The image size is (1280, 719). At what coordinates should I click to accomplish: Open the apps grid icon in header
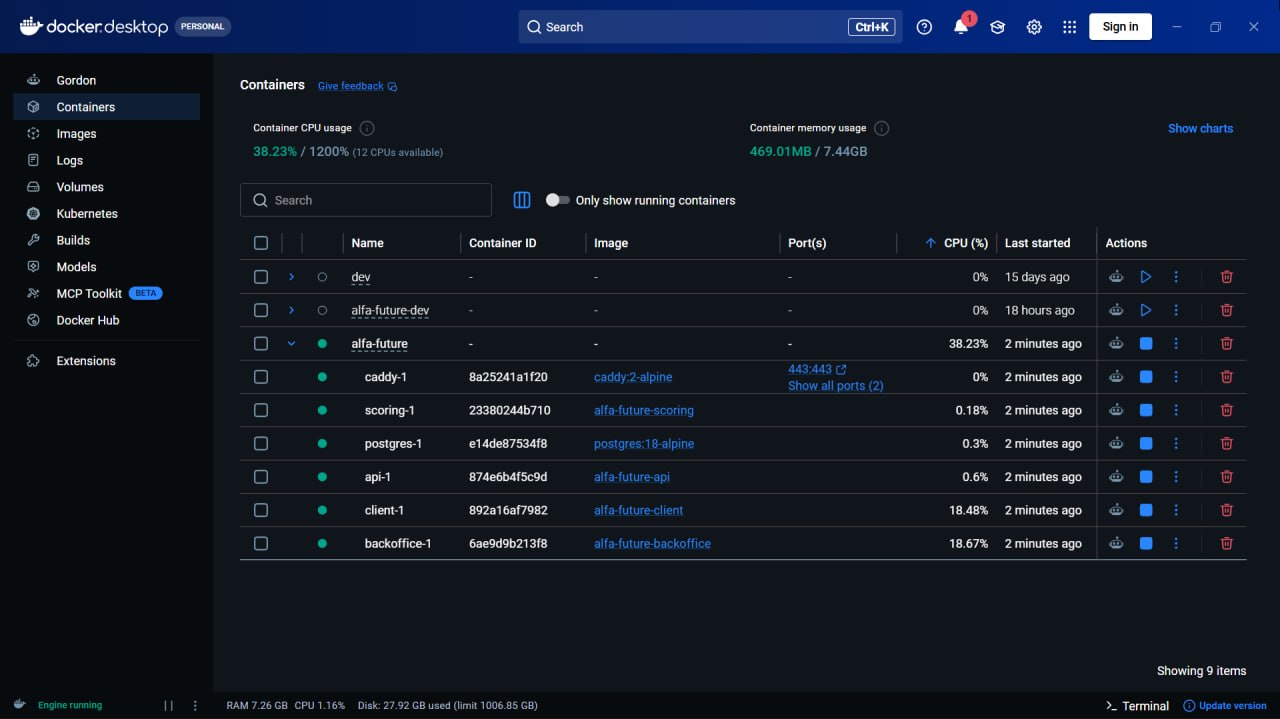pyautogui.click(x=1070, y=27)
